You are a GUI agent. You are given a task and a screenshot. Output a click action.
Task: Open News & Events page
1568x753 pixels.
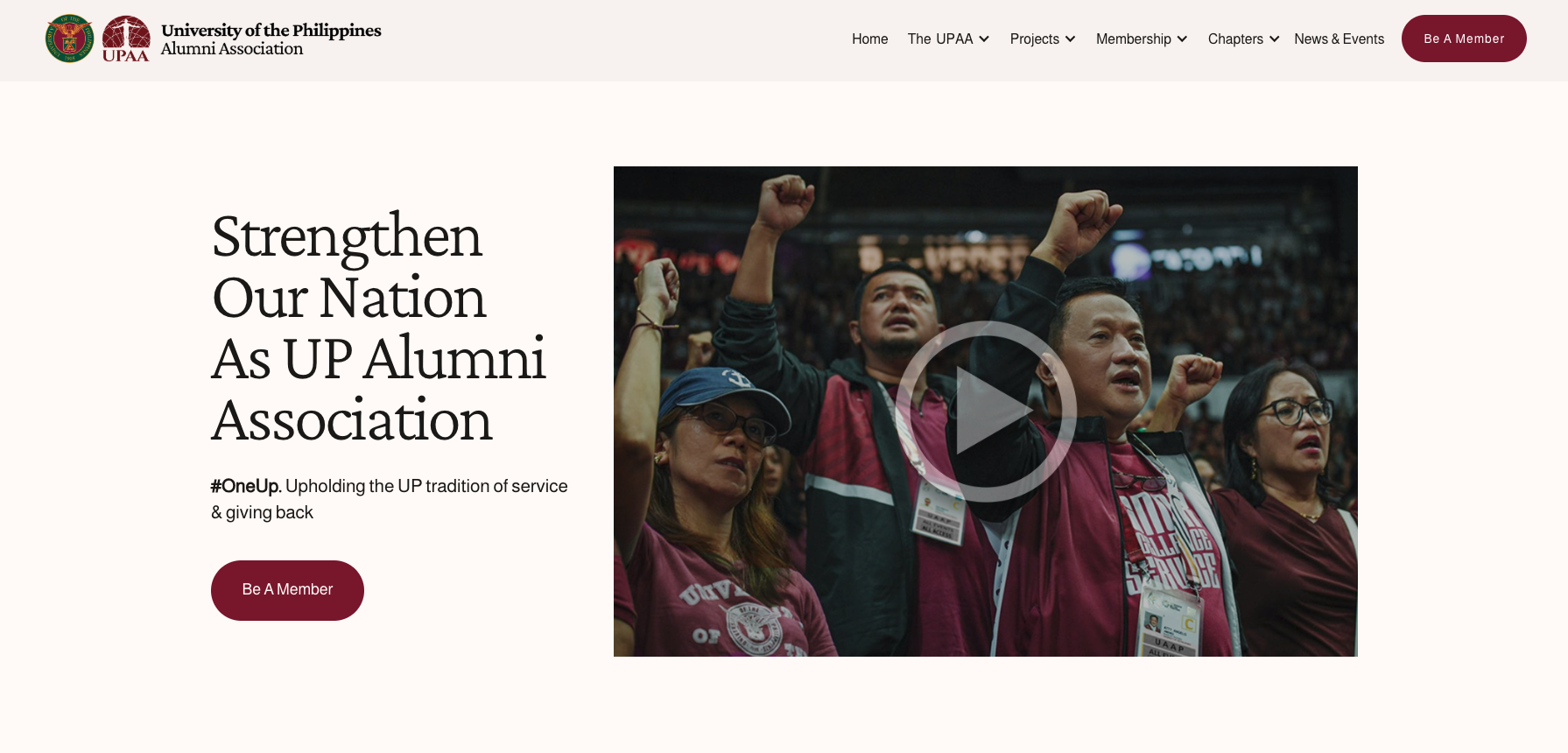point(1339,39)
